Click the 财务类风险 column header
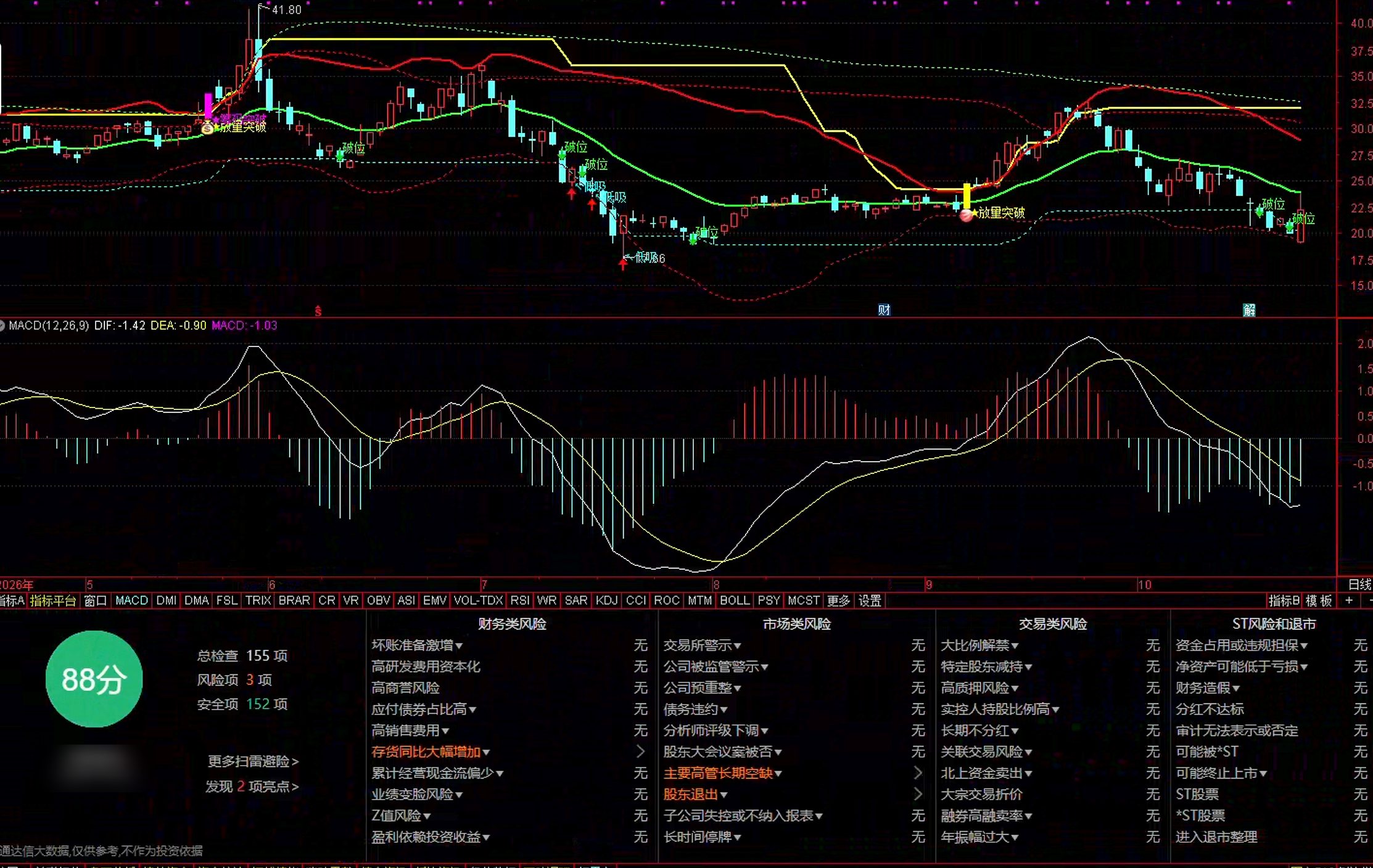 pyautogui.click(x=512, y=624)
